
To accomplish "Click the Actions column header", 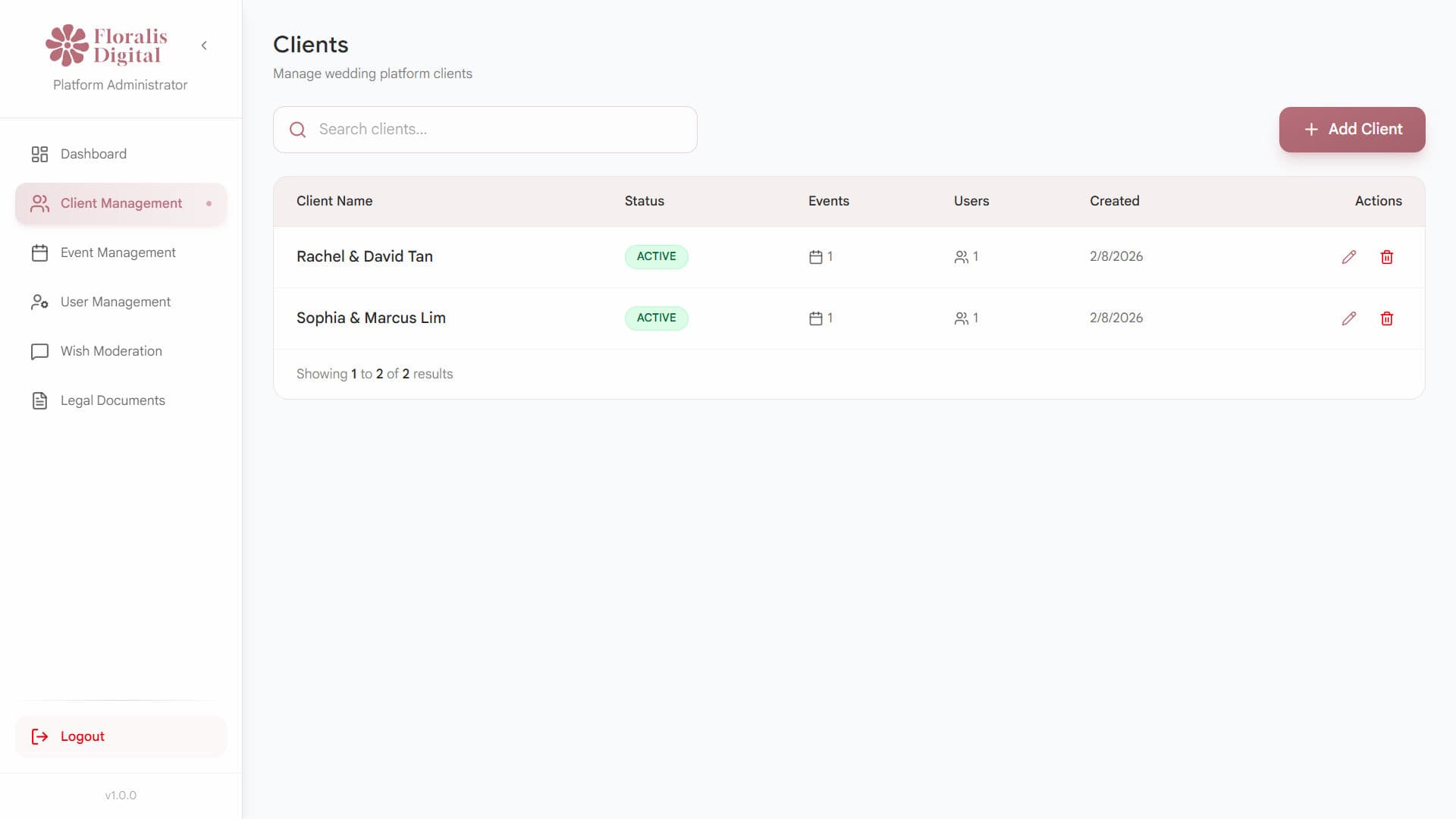I will 1379,201.
